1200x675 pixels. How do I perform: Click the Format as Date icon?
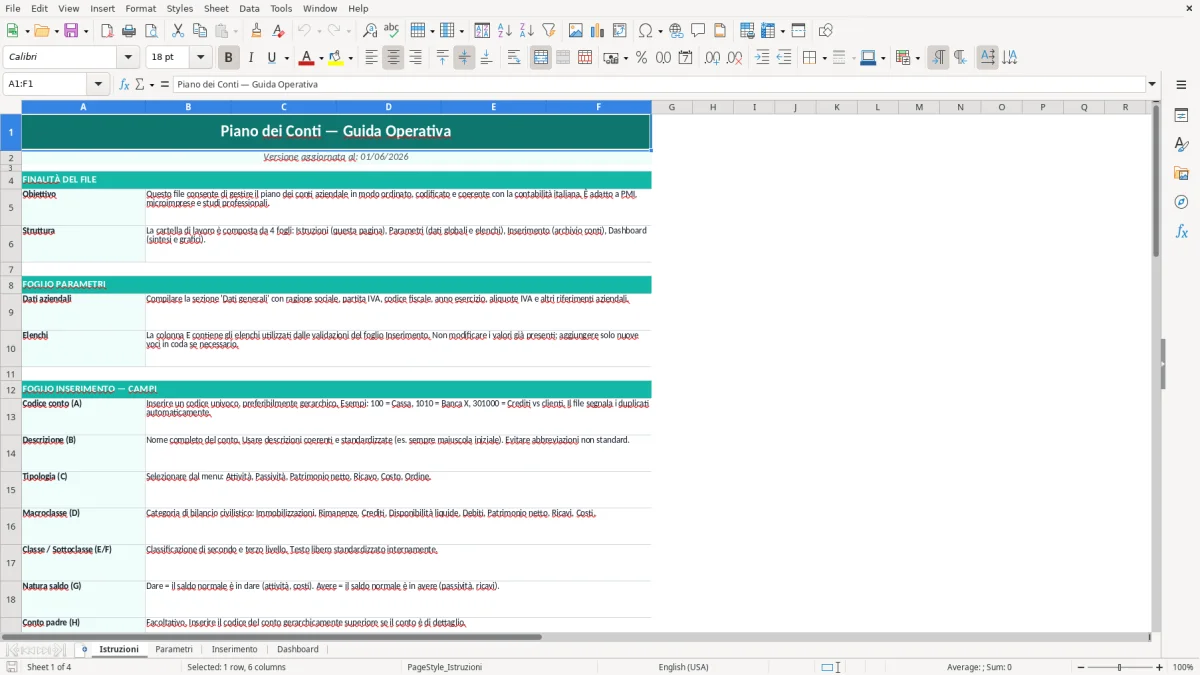click(x=686, y=58)
